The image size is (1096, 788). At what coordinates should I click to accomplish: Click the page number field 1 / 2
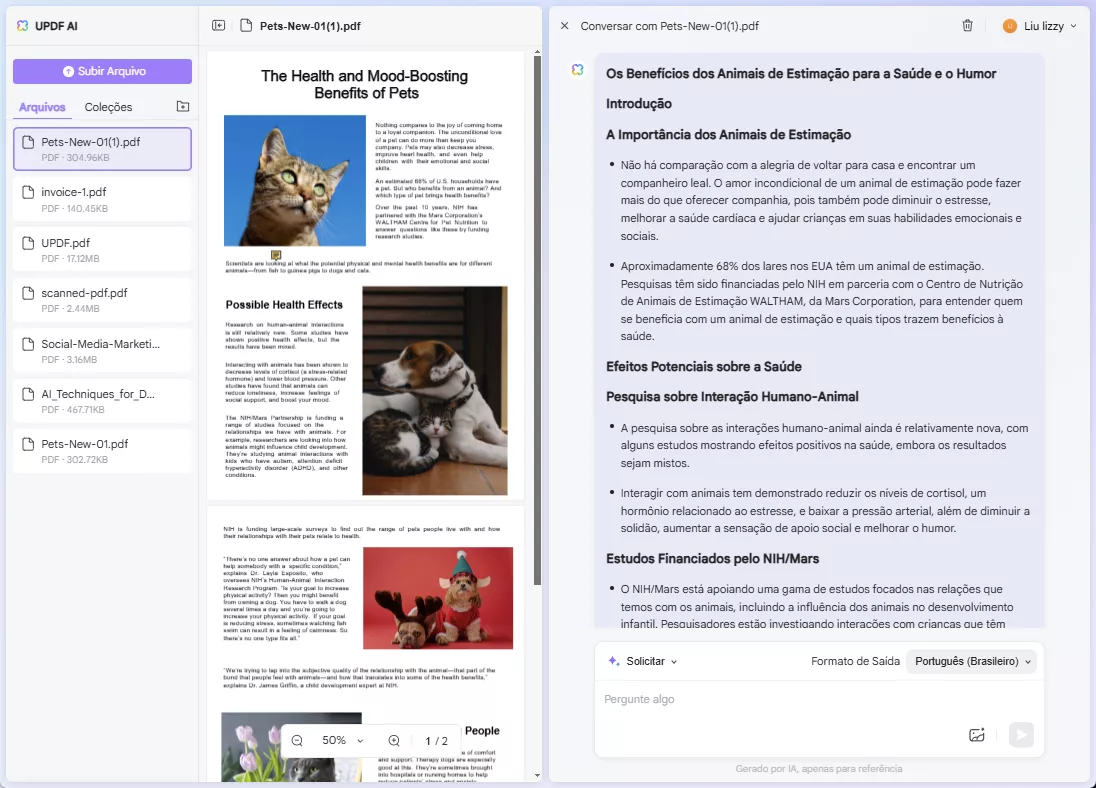click(436, 740)
